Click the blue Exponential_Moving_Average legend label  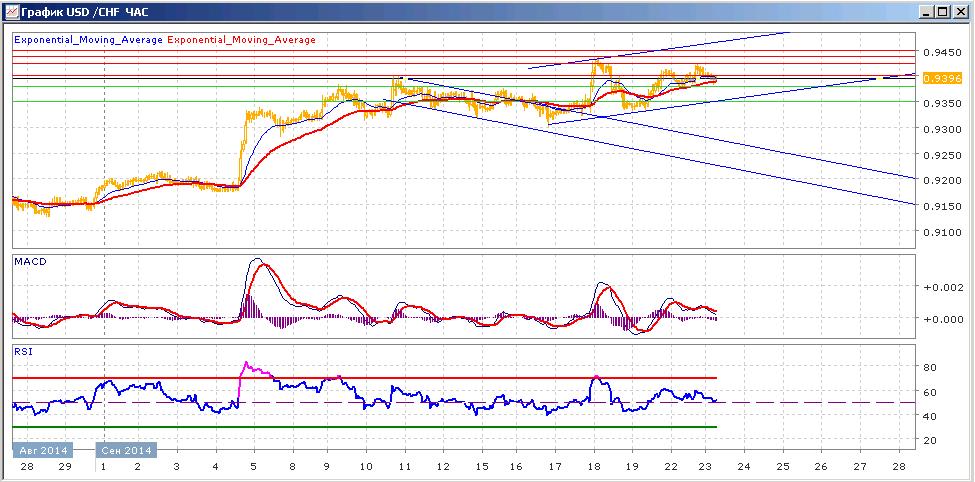[88, 40]
